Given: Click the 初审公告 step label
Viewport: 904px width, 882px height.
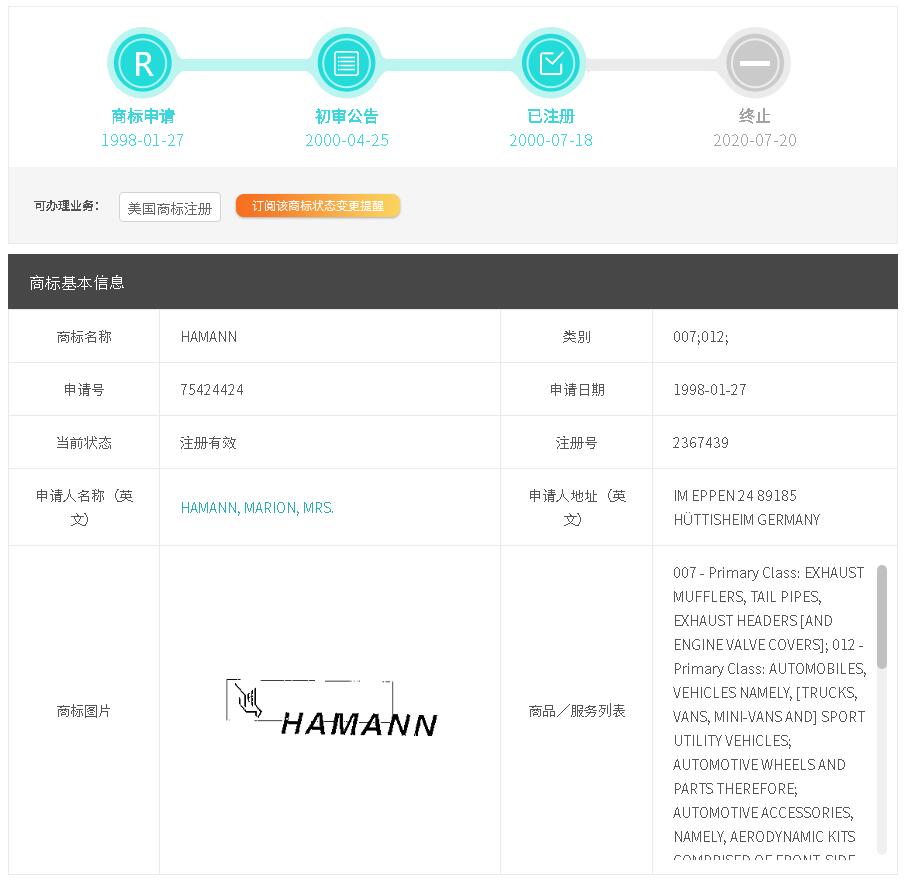Looking at the screenshot, I should (x=346, y=116).
